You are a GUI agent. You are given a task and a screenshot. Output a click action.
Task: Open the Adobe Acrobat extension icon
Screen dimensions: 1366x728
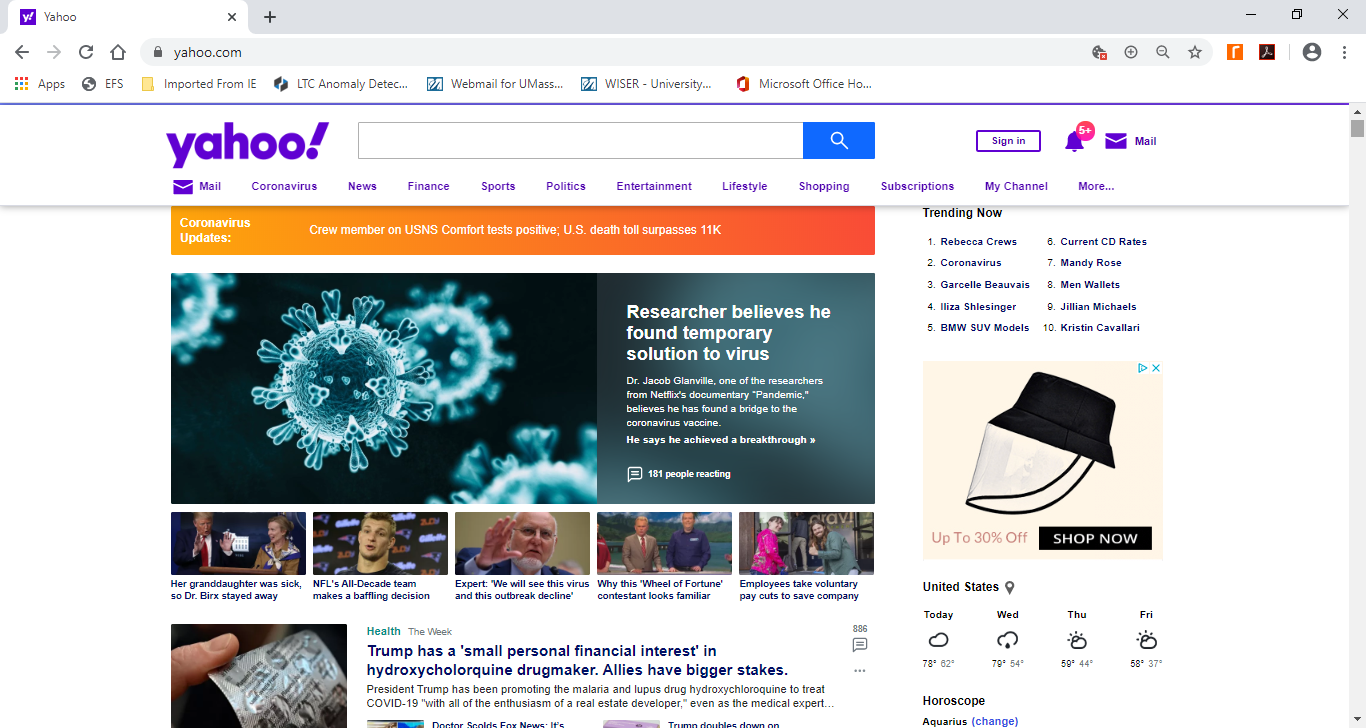point(1267,52)
